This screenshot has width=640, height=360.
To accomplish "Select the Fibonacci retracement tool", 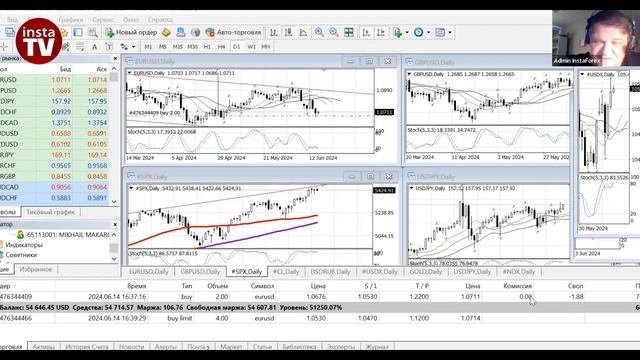I will tap(80, 47).
